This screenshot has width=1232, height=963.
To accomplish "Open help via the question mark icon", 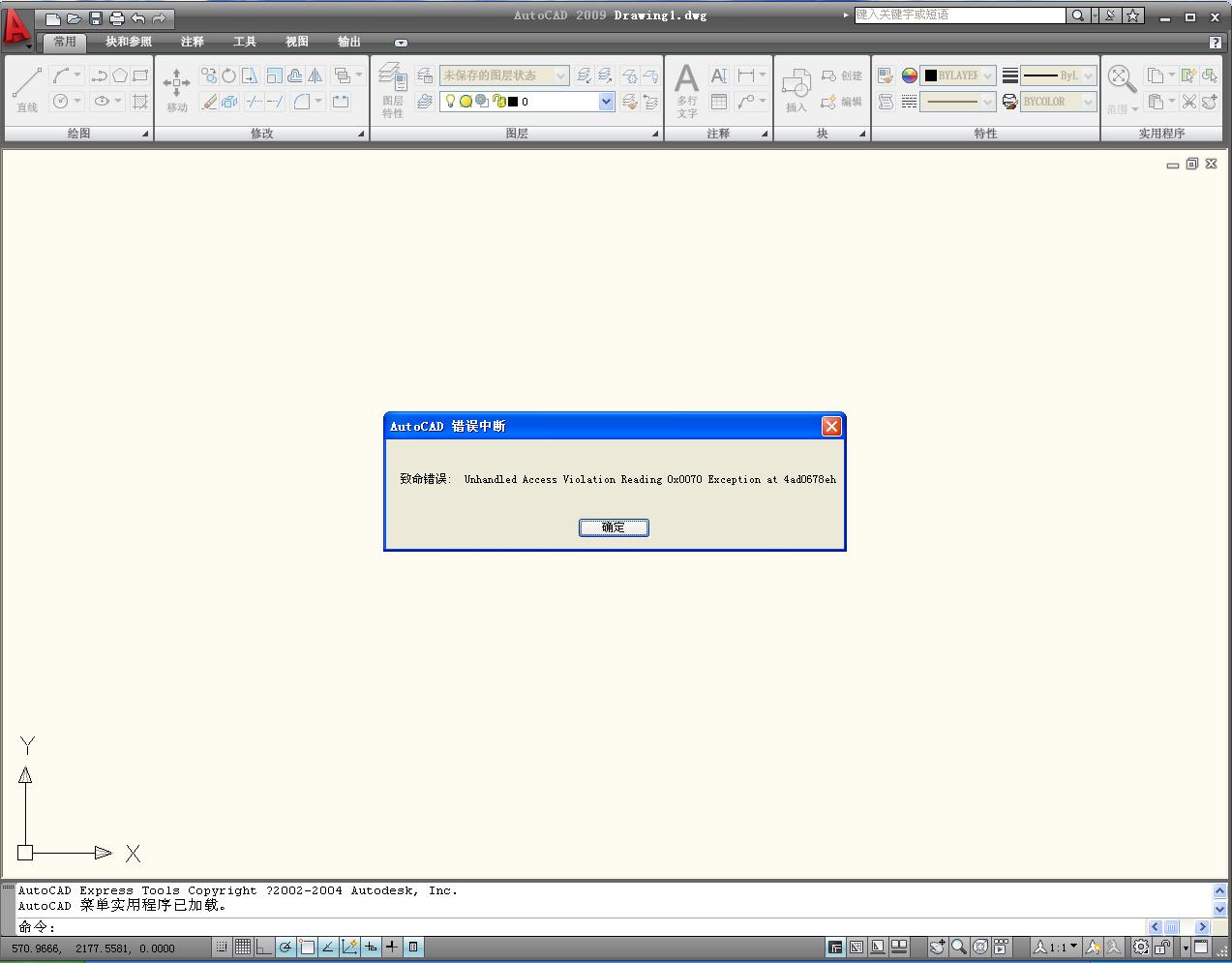I will [x=1216, y=42].
